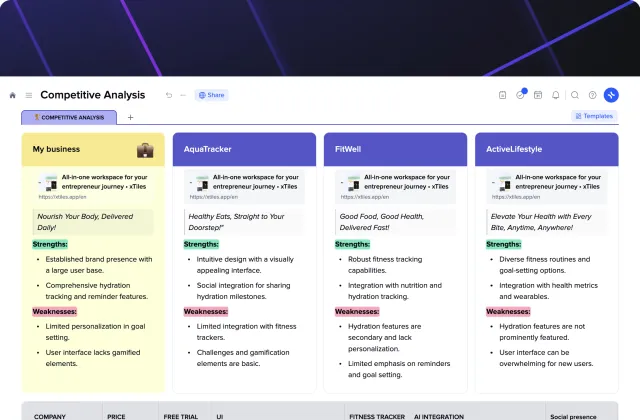Open the hamburger sidebar menu
640x420 pixels.
click(29, 95)
